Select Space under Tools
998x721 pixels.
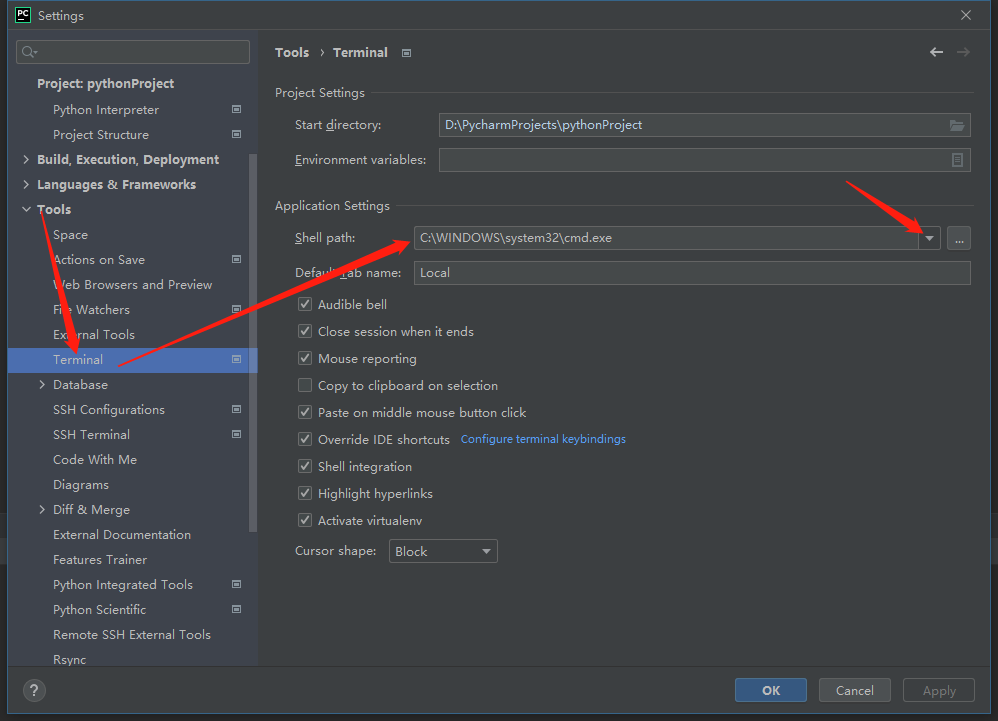(70, 235)
